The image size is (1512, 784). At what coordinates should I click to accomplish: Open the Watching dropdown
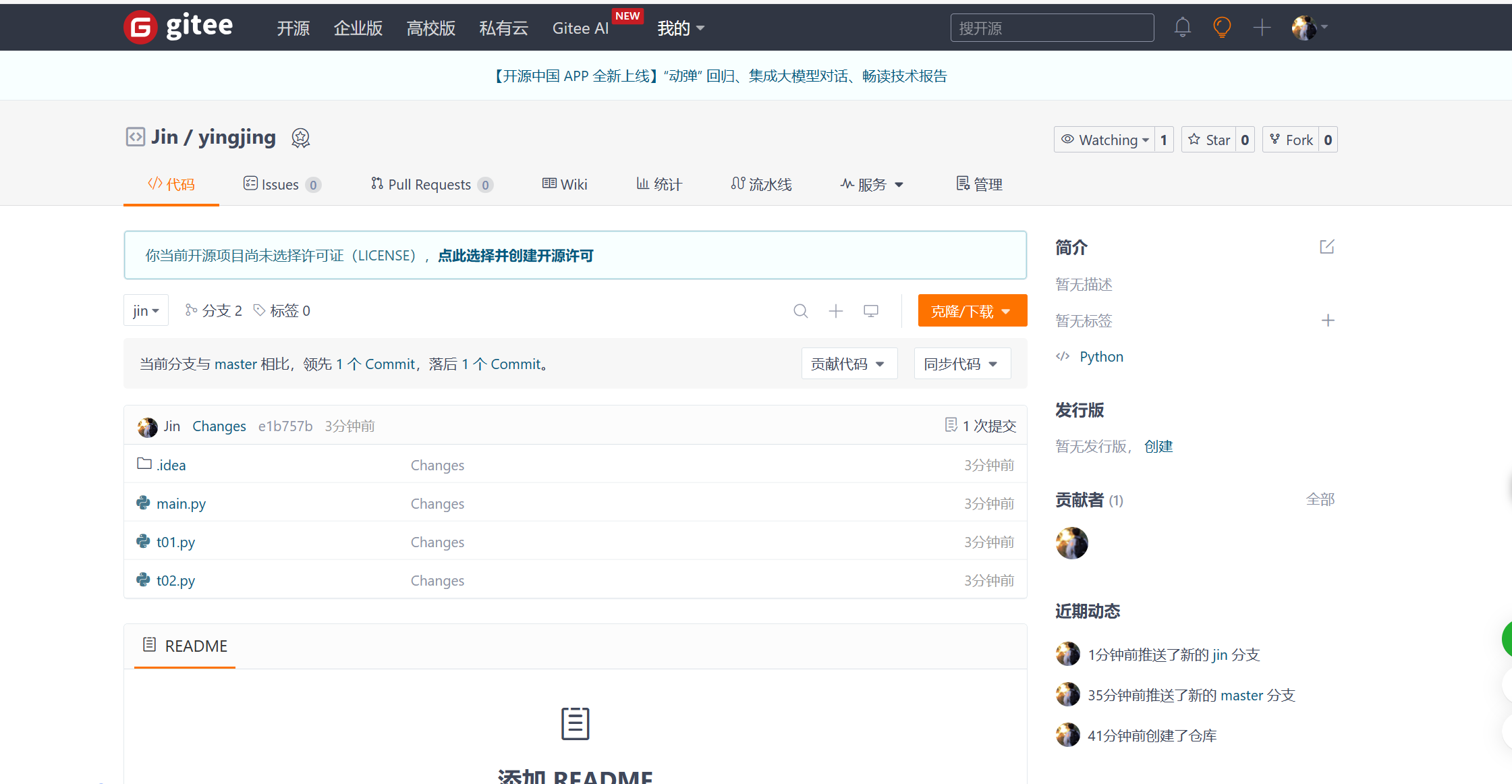coord(1104,140)
